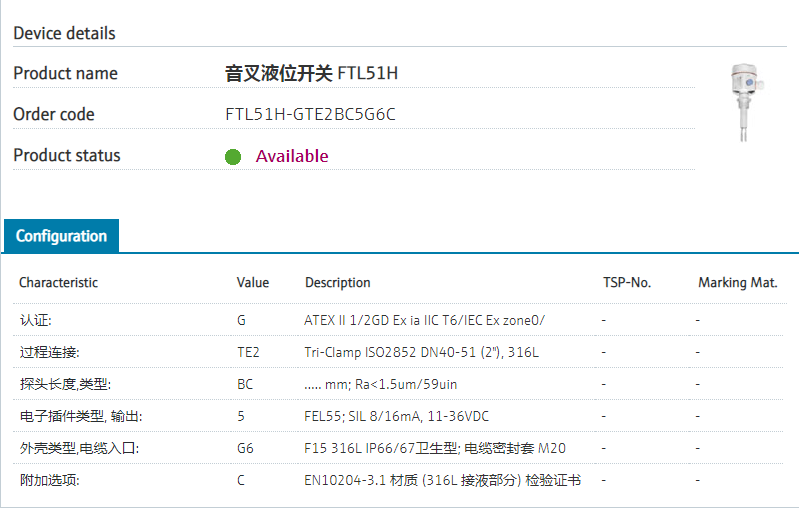
Task: Click the order code FTL51H-GTE2BC5G6C
Action: pos(311,114)
